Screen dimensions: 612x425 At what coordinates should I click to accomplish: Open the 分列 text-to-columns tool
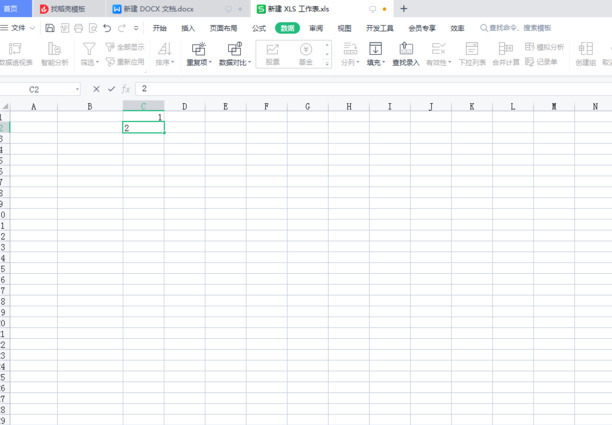click(350, 54)
